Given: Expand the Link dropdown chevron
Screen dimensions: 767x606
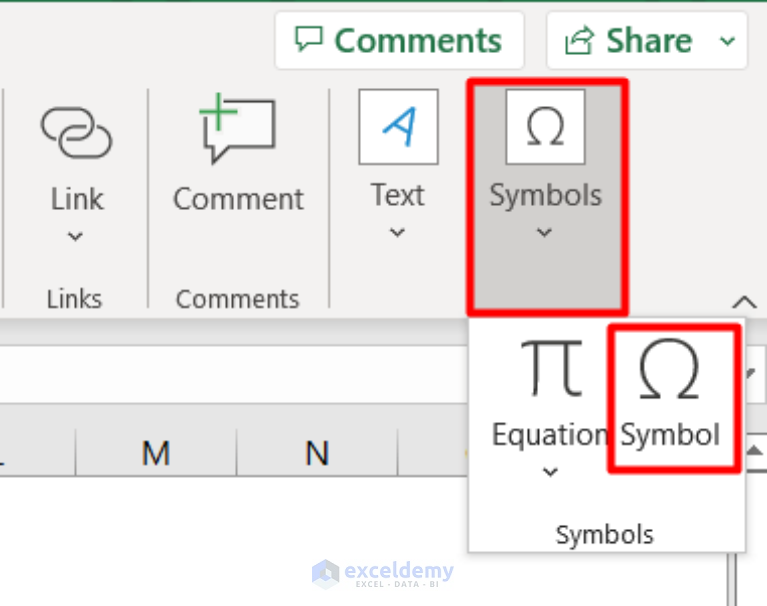Looking at the screenshot, I should [75, 237].
